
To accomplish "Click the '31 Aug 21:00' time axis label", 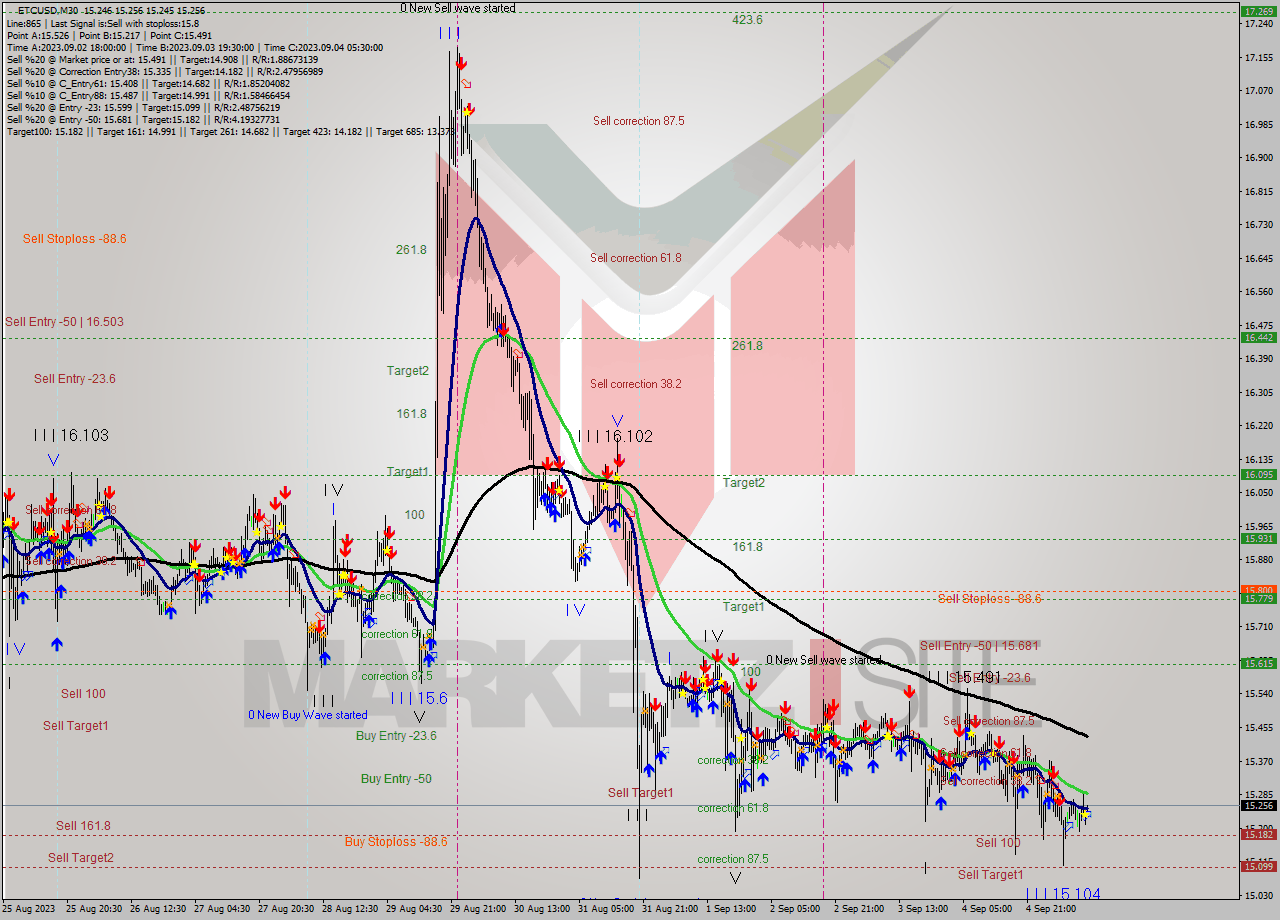I will click(x=670, y=909).
